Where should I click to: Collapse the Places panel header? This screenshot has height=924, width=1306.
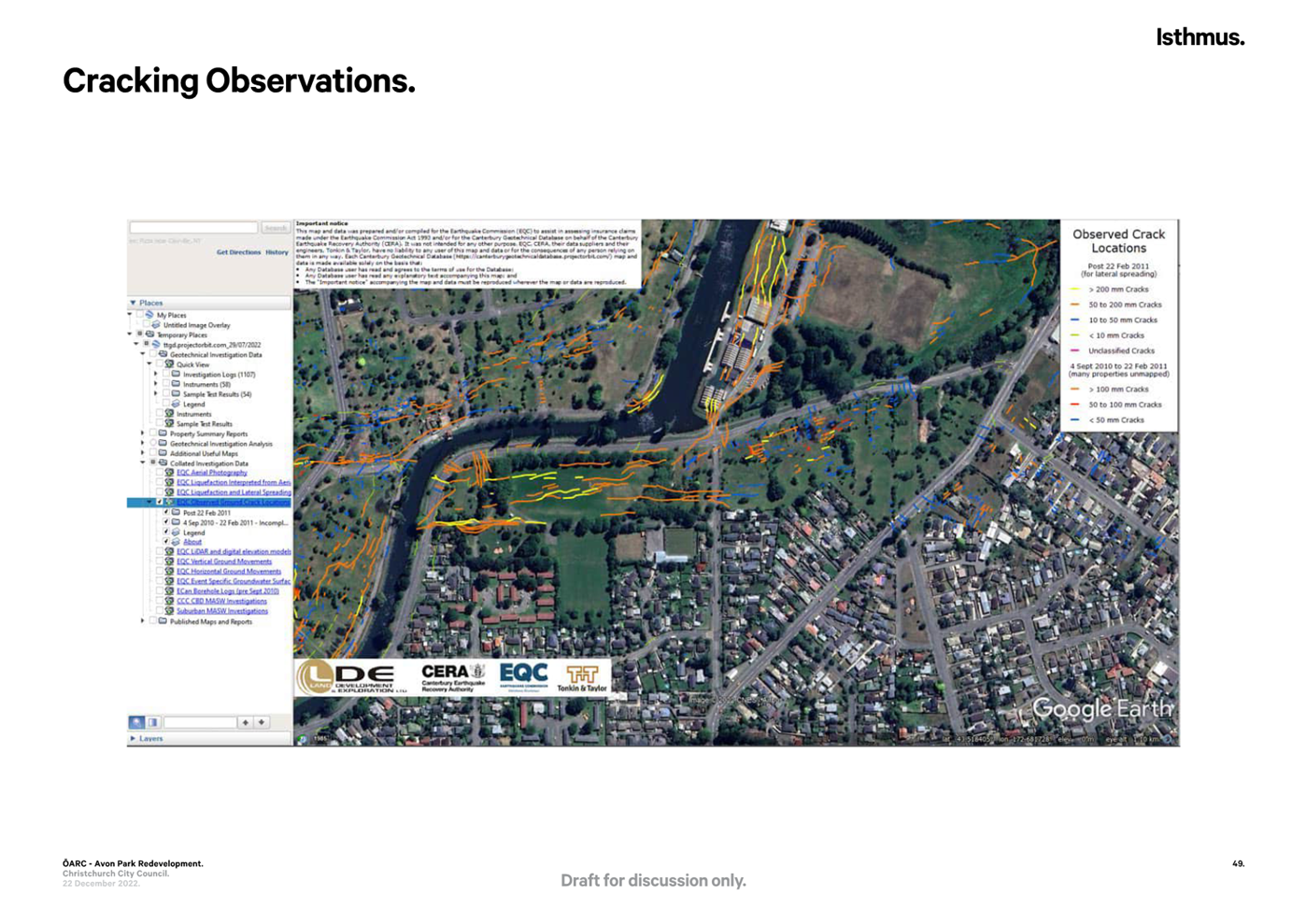click(209, 303)
